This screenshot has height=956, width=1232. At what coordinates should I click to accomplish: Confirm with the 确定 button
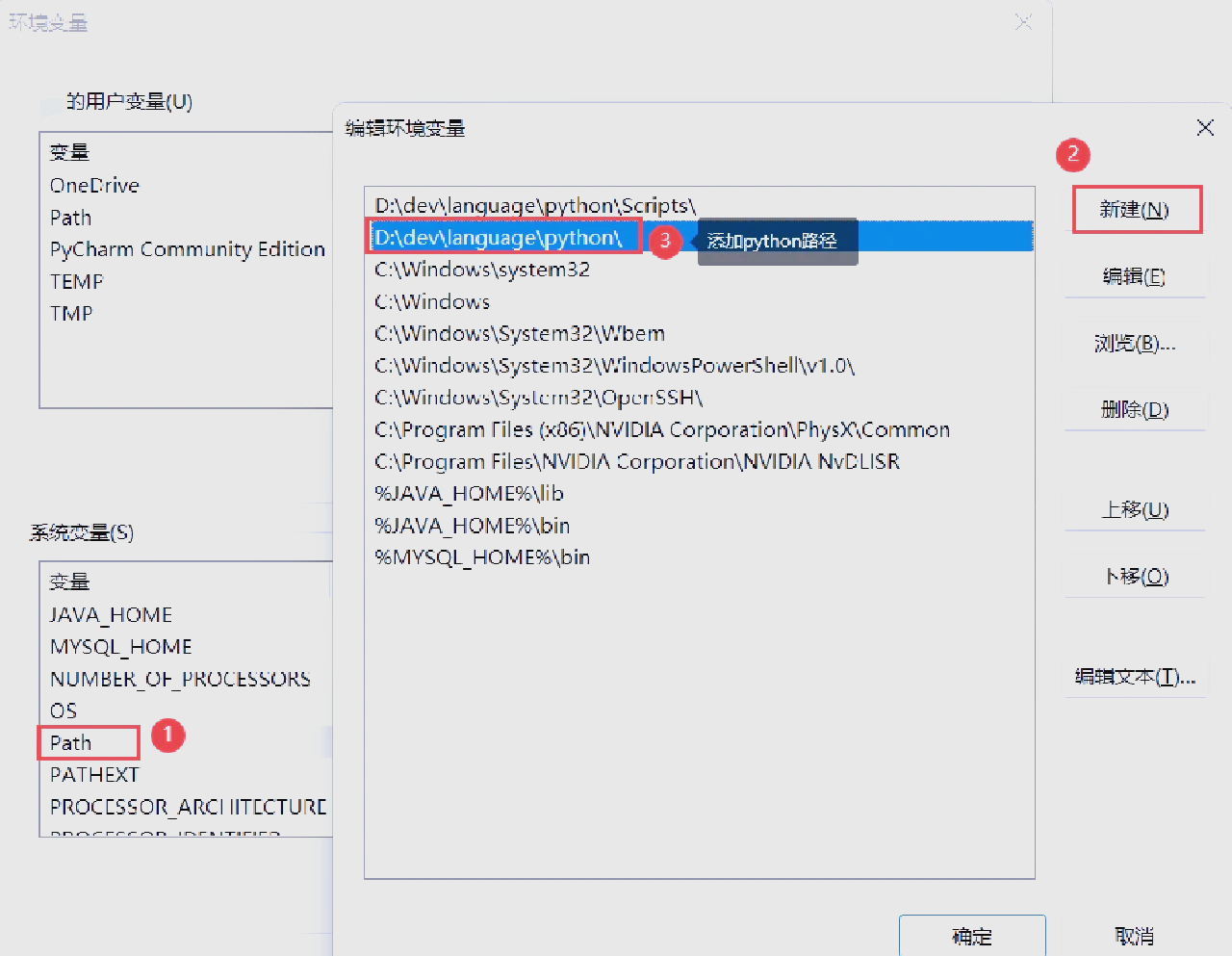coord(971,936)
